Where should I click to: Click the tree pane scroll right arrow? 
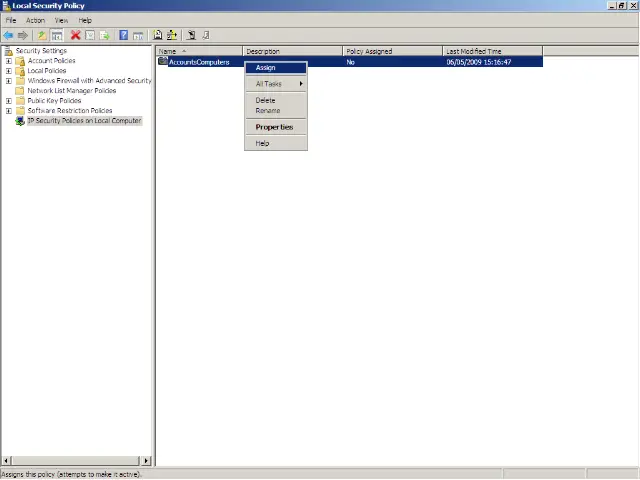click(x=146, y=461)
